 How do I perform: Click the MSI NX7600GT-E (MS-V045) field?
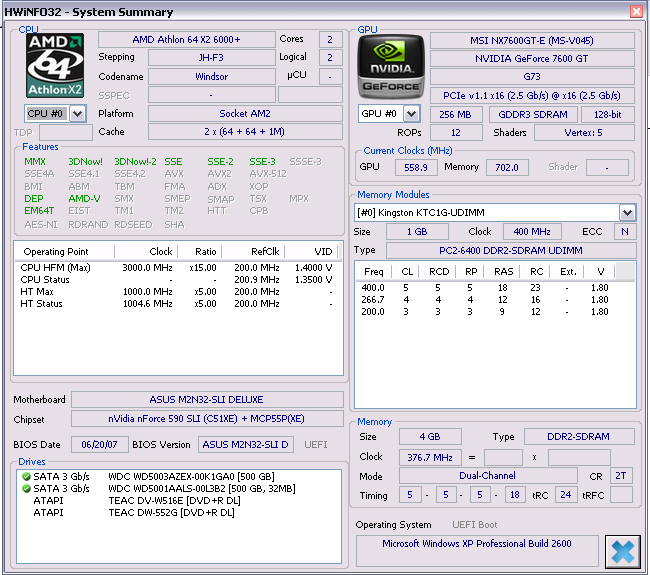(532, 41)
